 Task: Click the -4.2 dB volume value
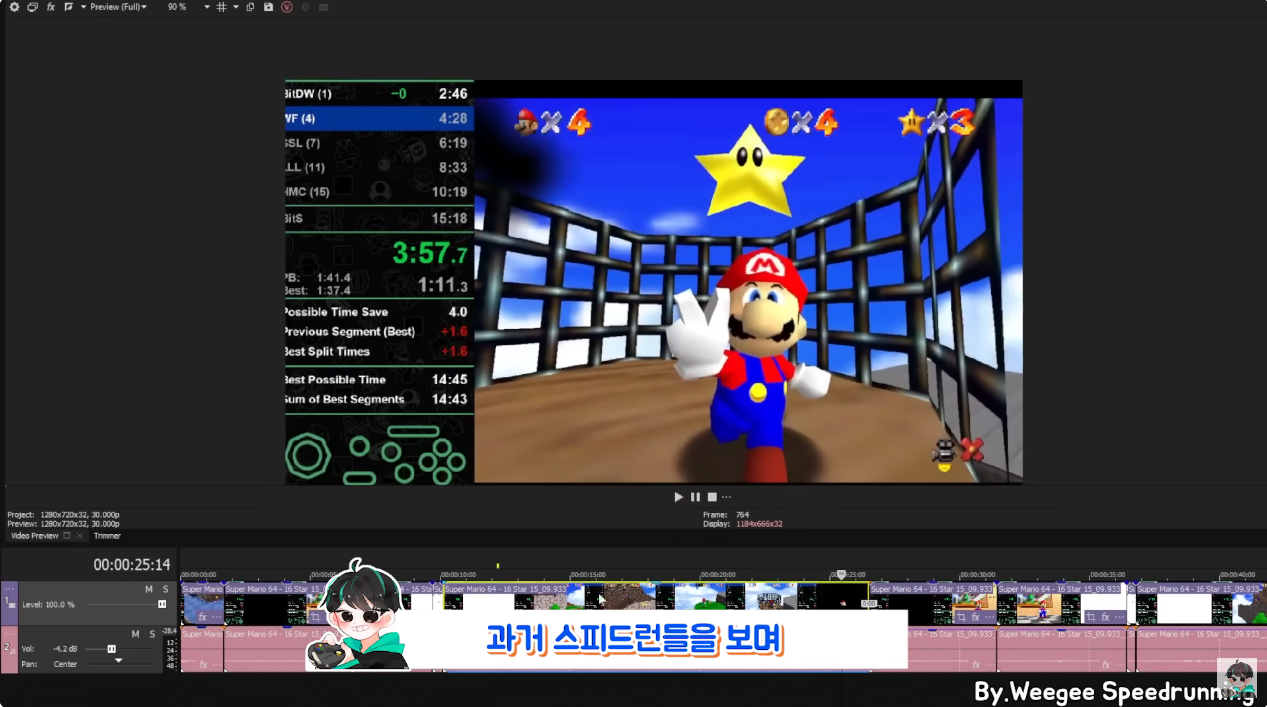(65, 649)
